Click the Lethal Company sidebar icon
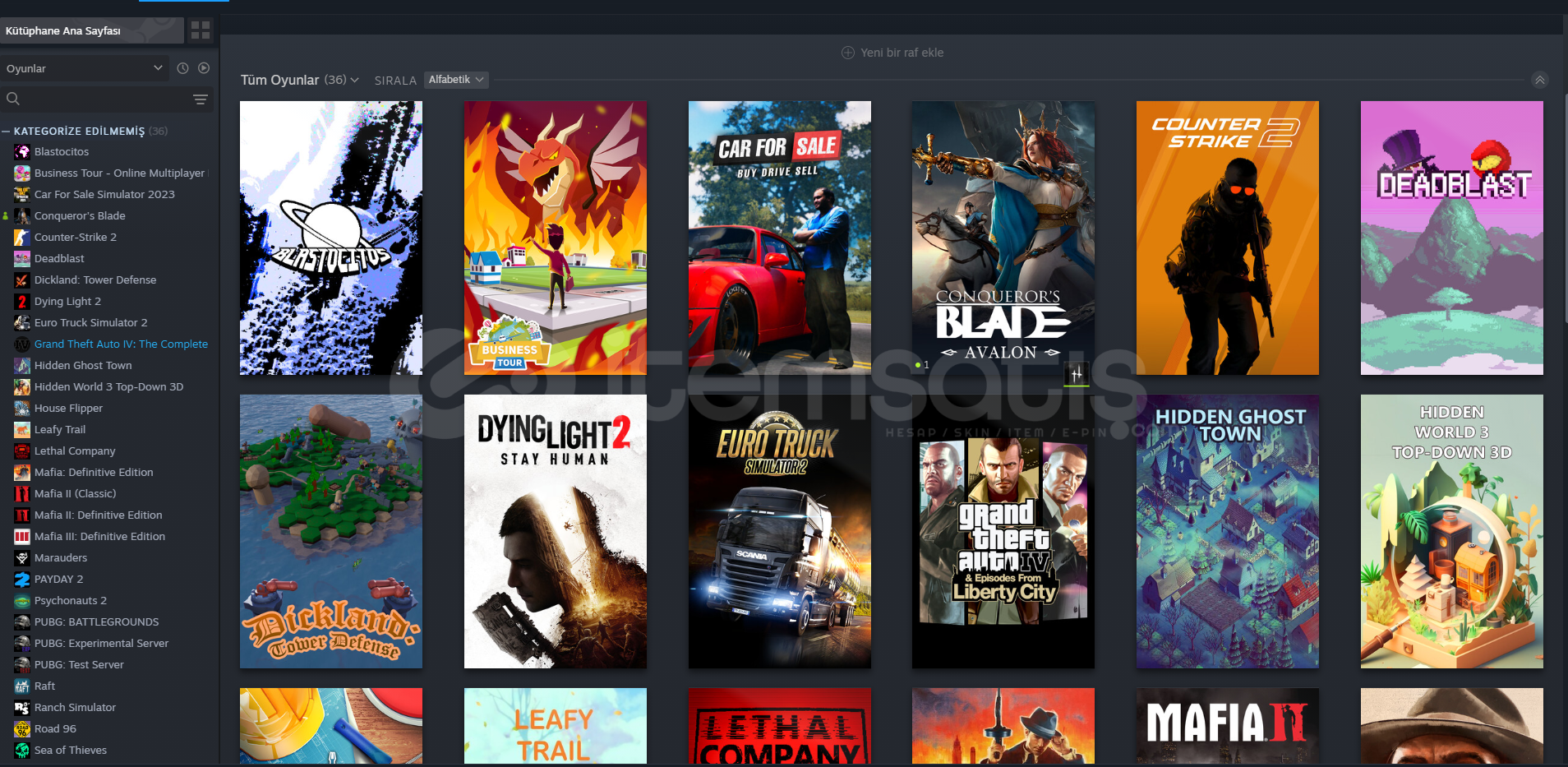This screenshot has width=1568, height=767. tap(22, 450)
